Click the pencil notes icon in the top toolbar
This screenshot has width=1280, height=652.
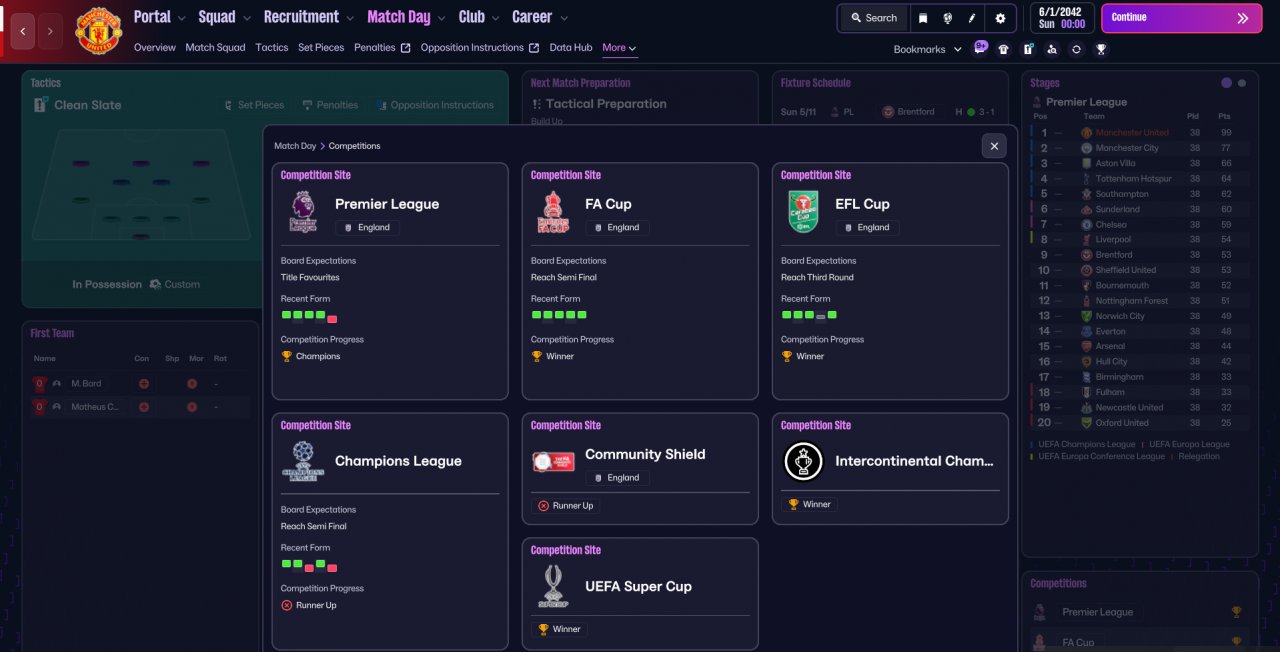pyautogui.click(x=972, y=18)
